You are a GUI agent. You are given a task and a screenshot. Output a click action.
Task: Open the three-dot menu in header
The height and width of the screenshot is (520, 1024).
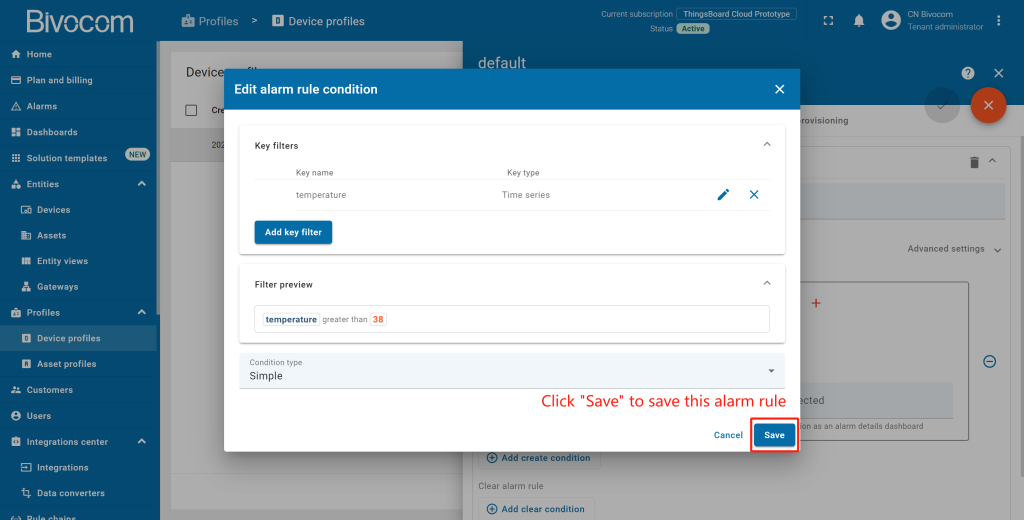coord(999,21)
